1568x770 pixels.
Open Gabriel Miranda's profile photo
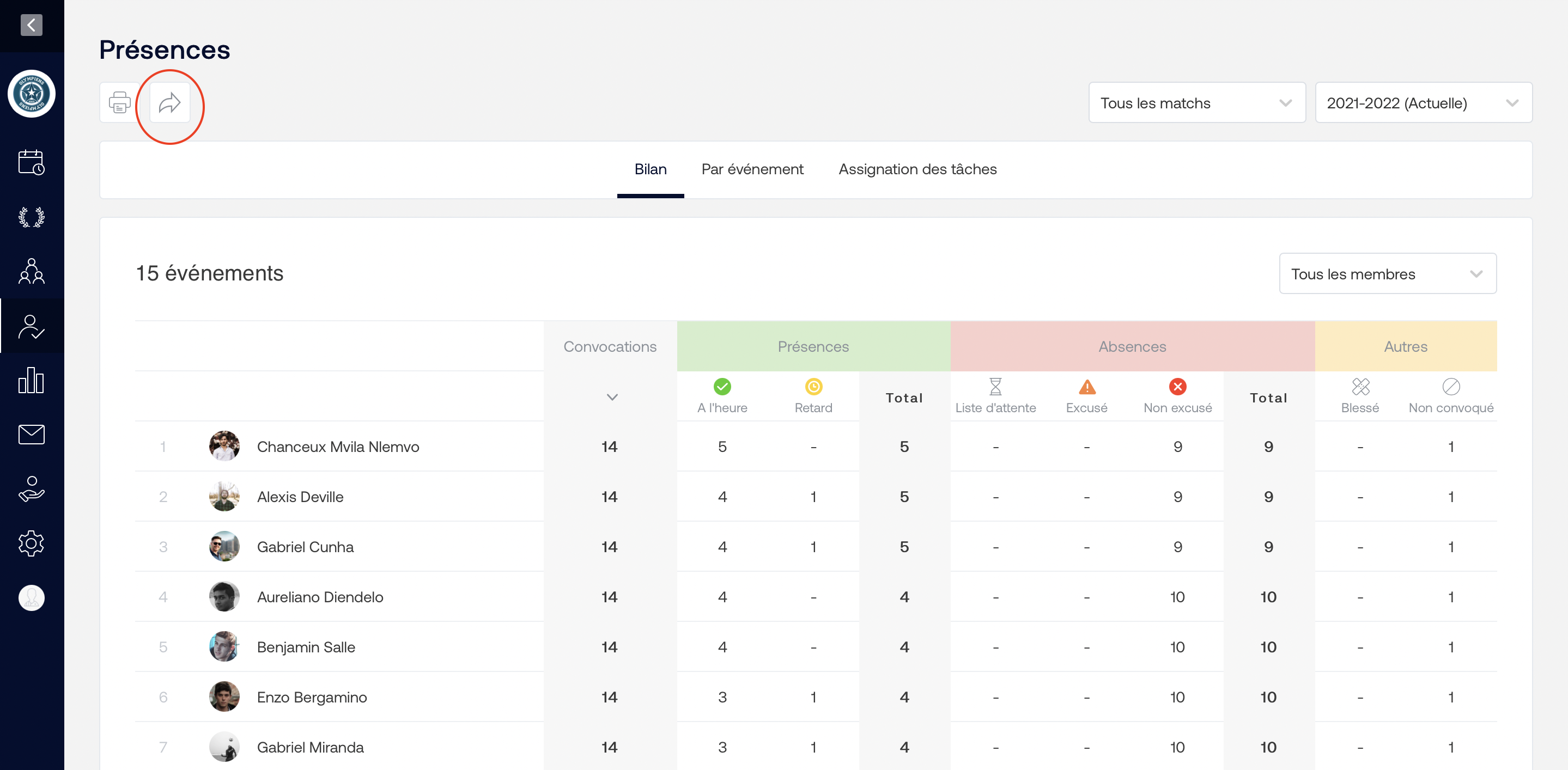coord(224,747)
